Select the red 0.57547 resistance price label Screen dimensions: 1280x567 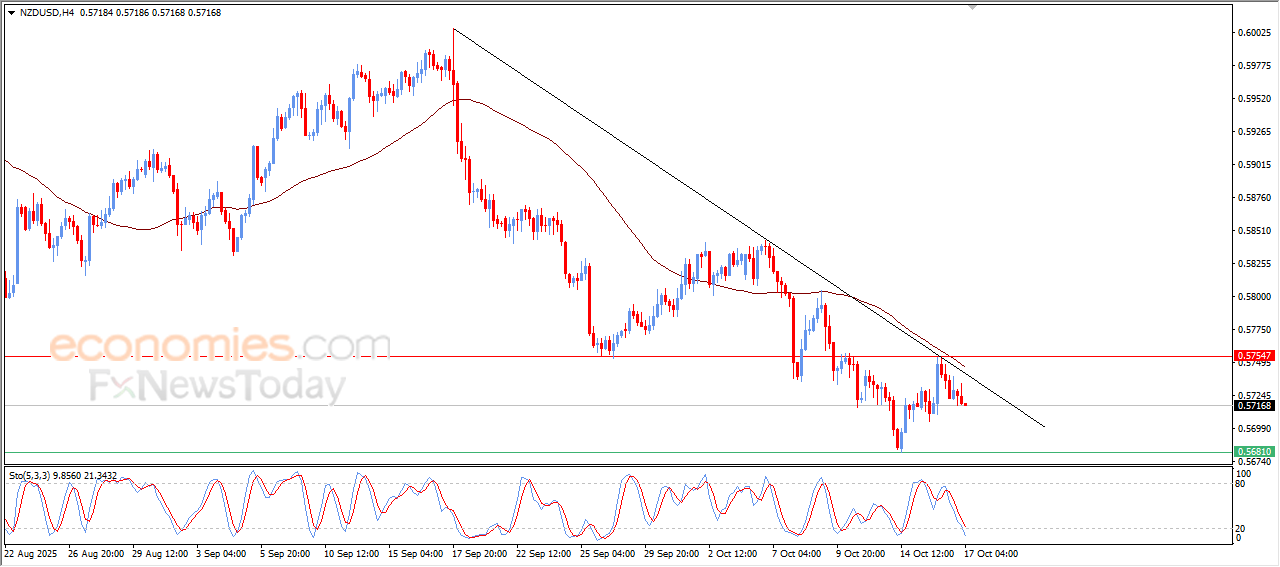[1254, 356]
